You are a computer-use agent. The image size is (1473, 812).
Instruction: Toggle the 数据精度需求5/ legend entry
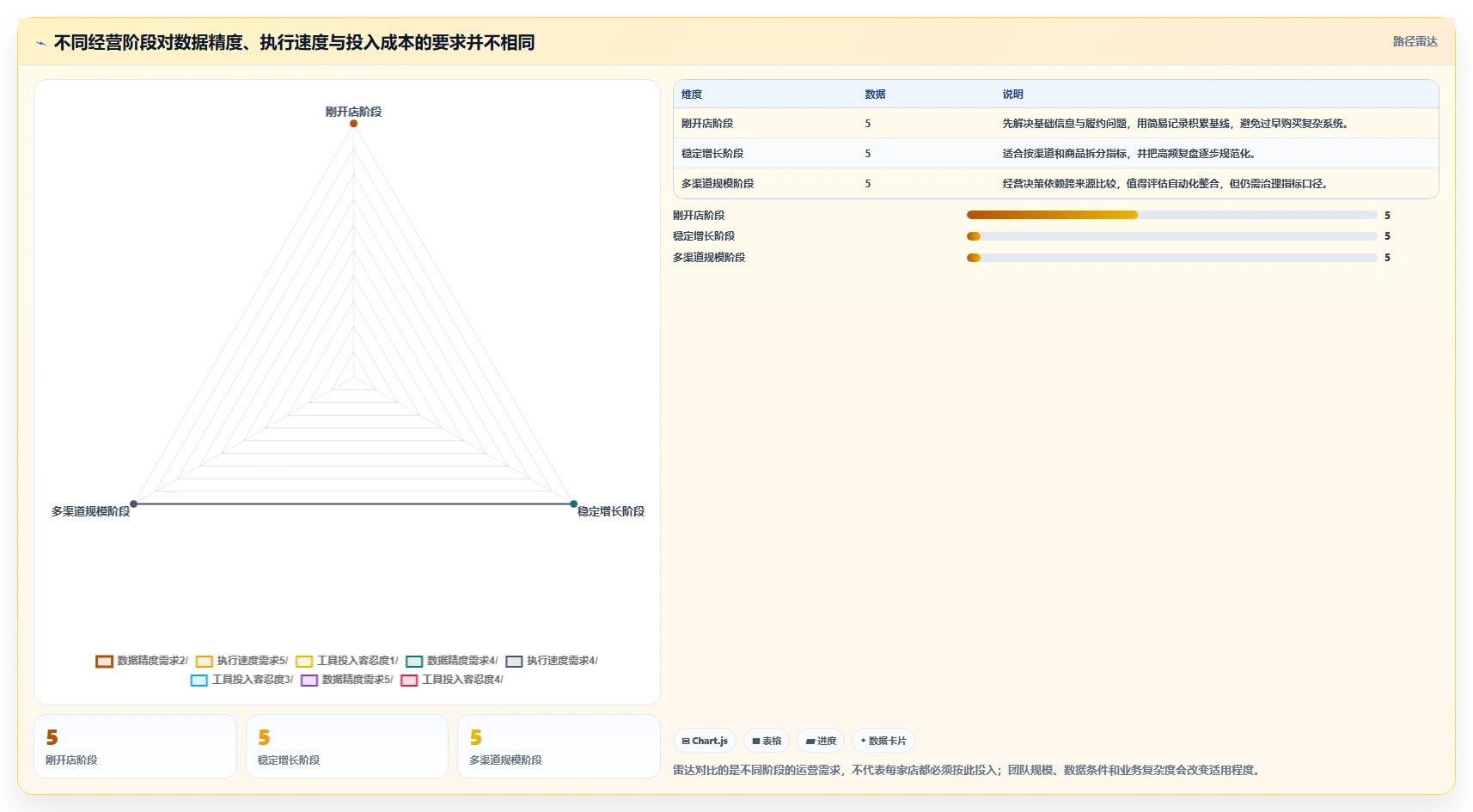346,680
